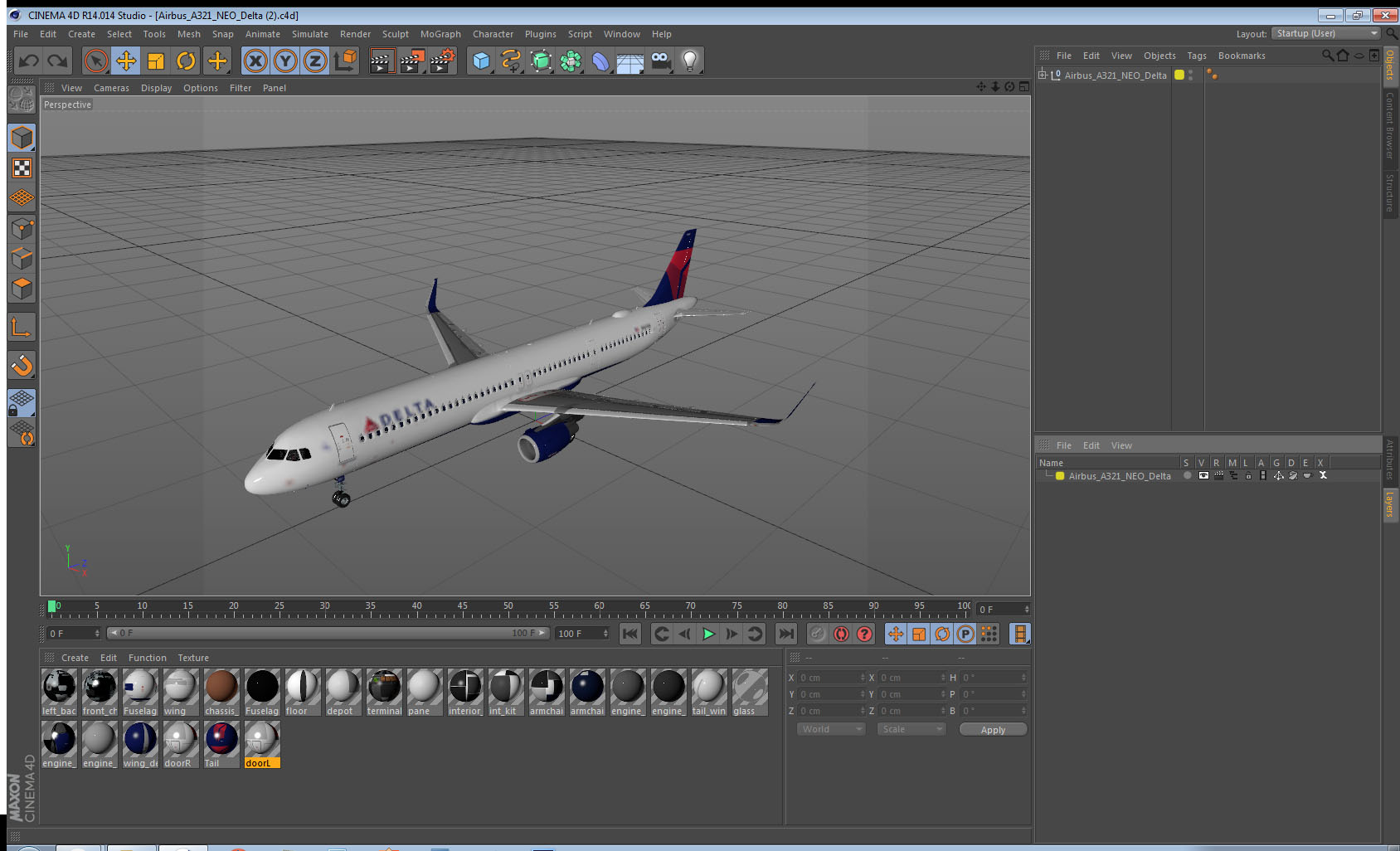Click the timeline range slider bar
The height and width of the screenshot is (851, 1400).
[x=328, y=633]
